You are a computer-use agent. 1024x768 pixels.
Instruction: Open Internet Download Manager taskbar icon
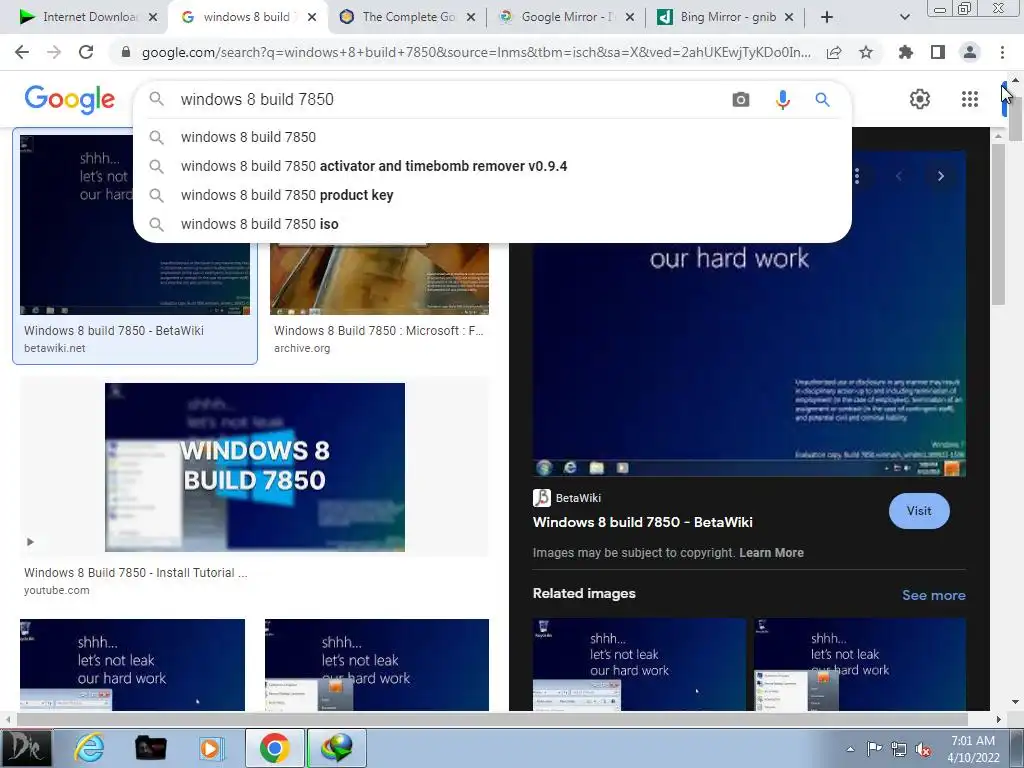coord(337,748)
